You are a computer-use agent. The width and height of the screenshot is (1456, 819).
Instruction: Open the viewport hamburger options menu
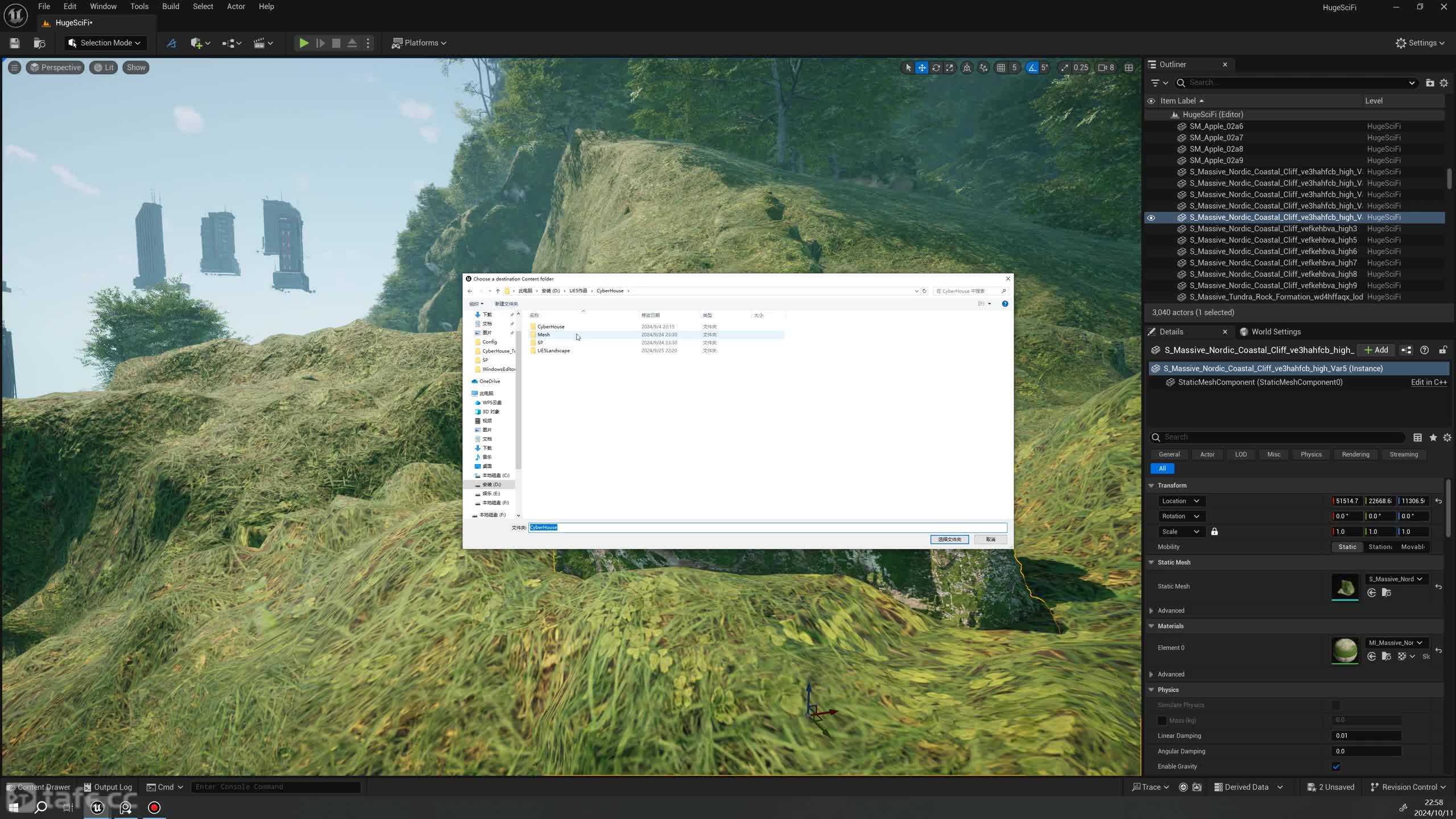[x=14, y=68]
